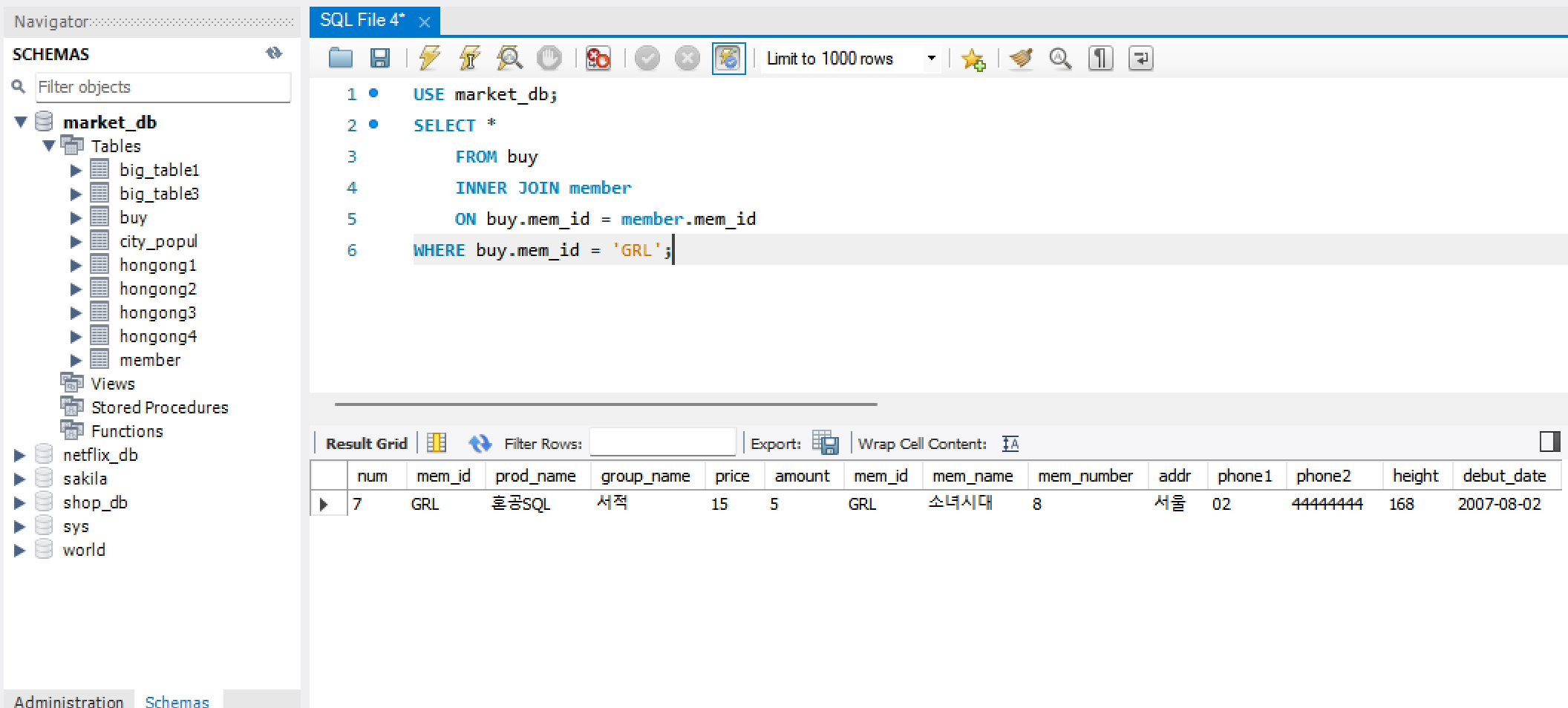
Task: Execute the SQL query with lightning bolt
Action: (x=429, y=58)
